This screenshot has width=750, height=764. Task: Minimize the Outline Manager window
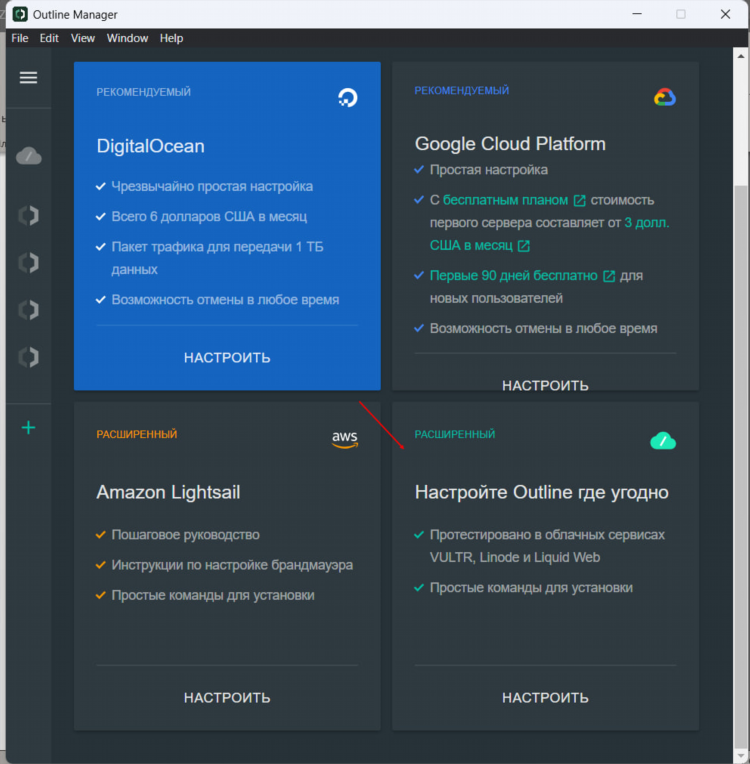637,14
